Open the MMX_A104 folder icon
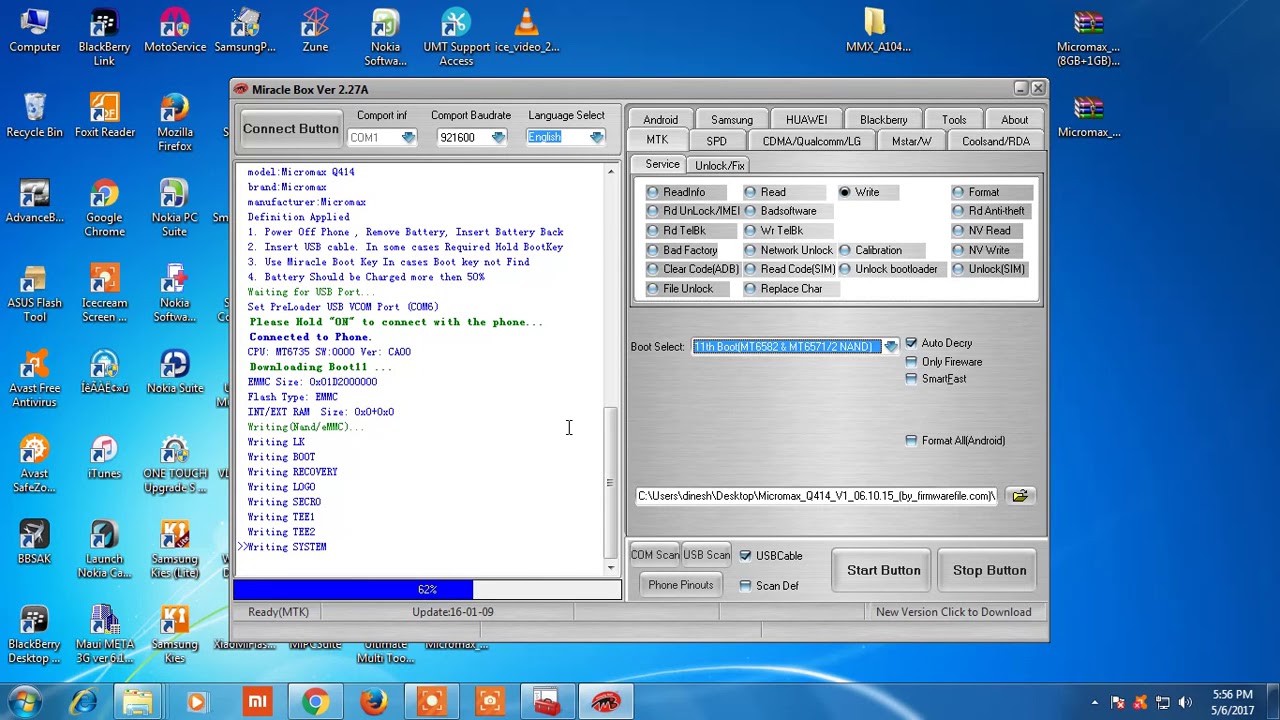 (878, 30)
